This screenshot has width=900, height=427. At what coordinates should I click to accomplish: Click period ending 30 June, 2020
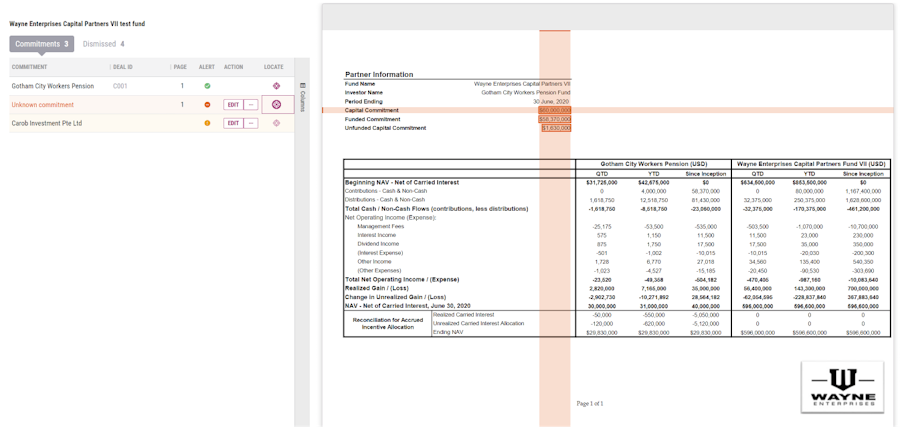pyautogui.click(x=552, y=102)
